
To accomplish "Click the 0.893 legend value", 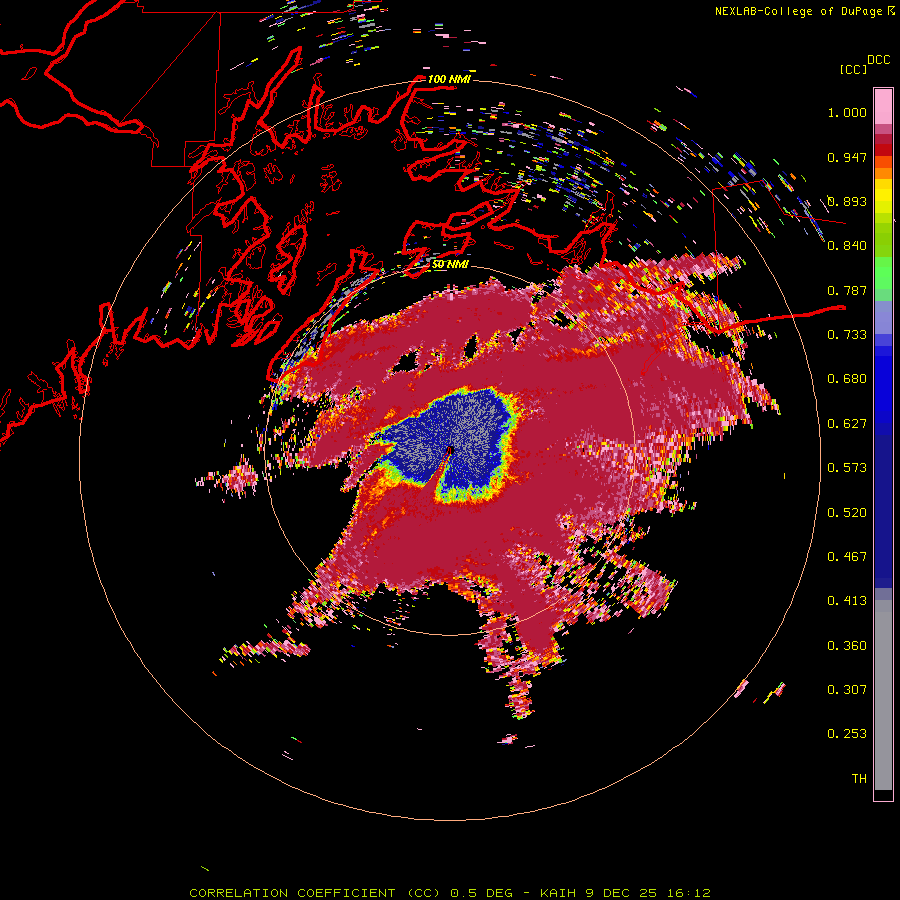I will tap(847, 201).
